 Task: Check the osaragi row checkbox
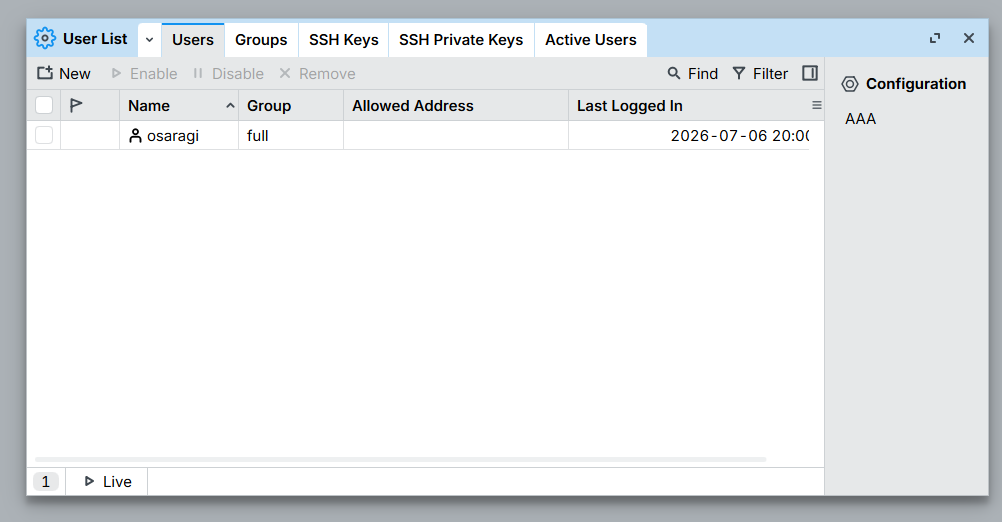click(44, 135)
